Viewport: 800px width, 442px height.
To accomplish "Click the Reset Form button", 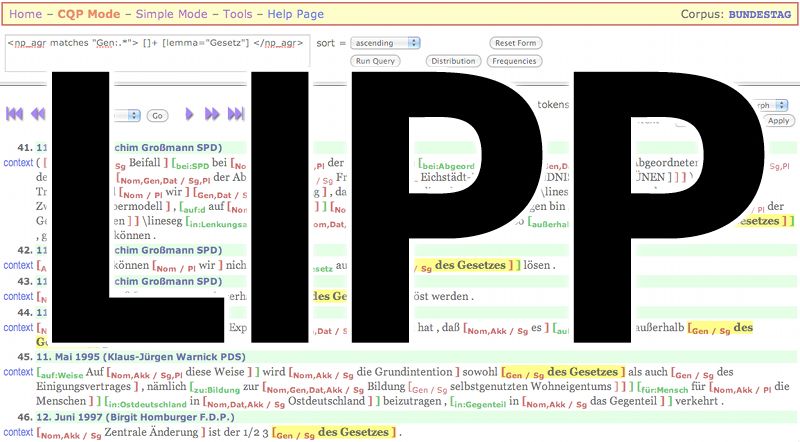I will click(x=515, y=43).
